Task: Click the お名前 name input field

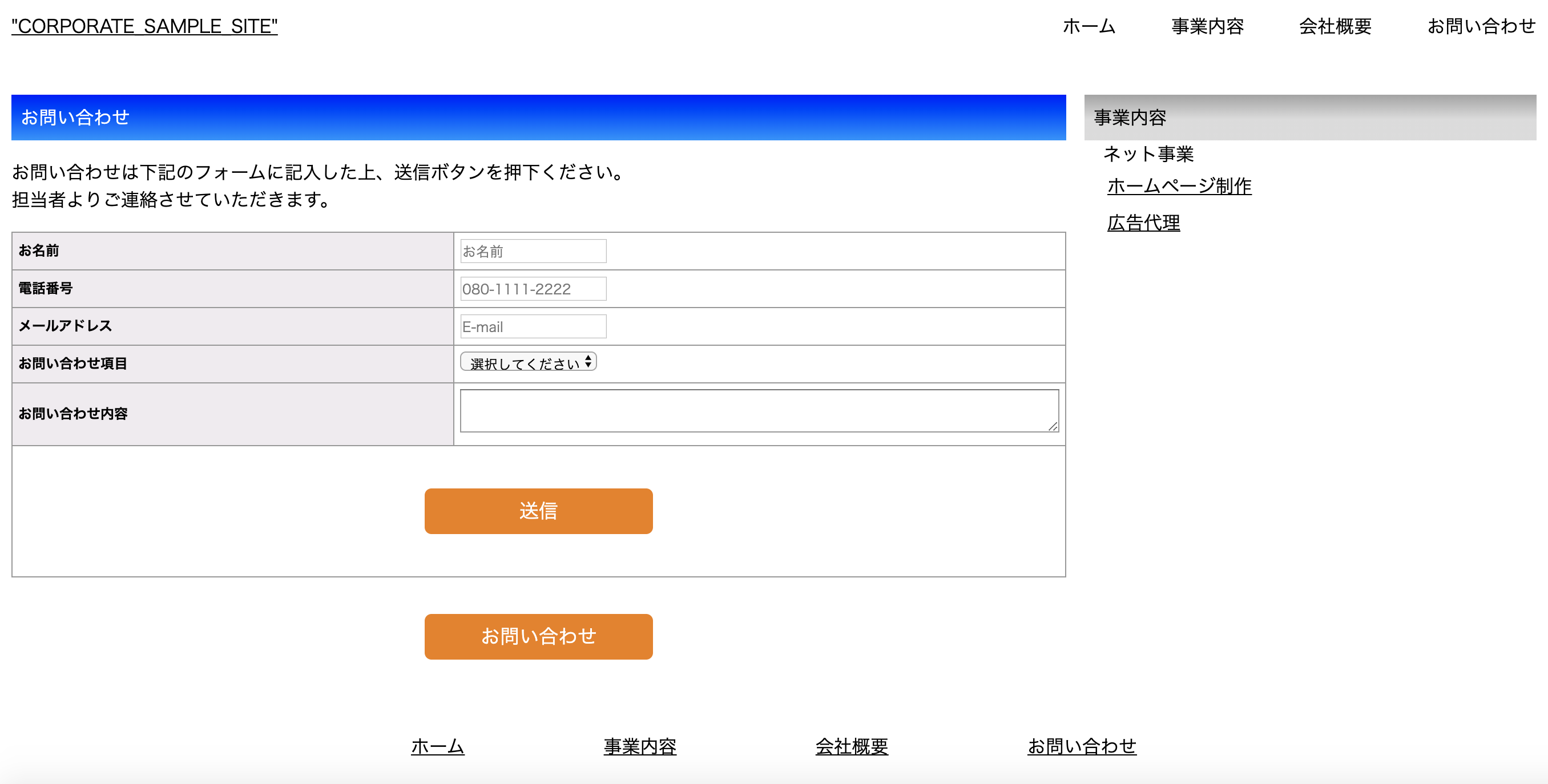Action: point(533,250)
